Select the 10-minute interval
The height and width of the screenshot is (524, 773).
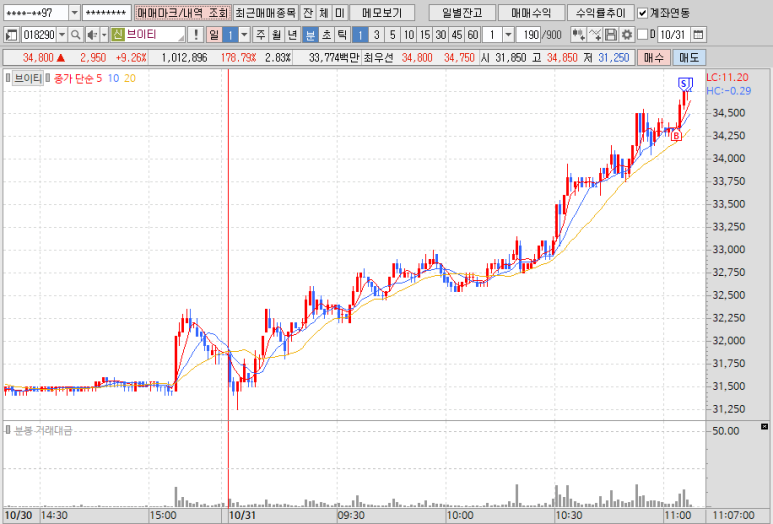[x=409, y=35]
